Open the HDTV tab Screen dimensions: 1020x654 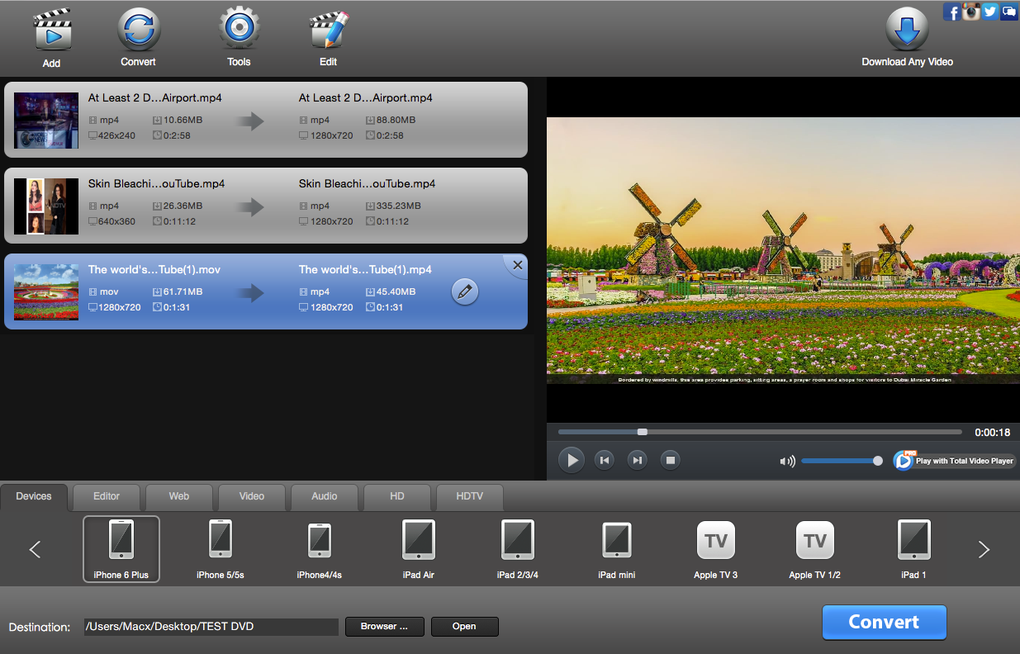(x=469, y=496)
